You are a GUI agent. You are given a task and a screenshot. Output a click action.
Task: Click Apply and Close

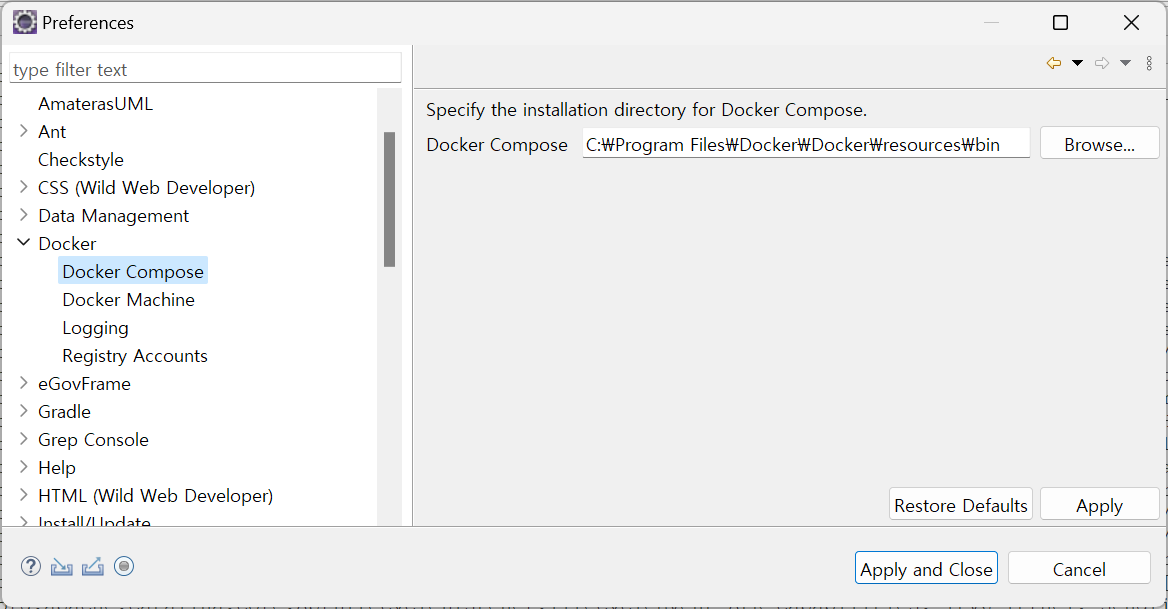pyautogui.click(x=926, y=568)
